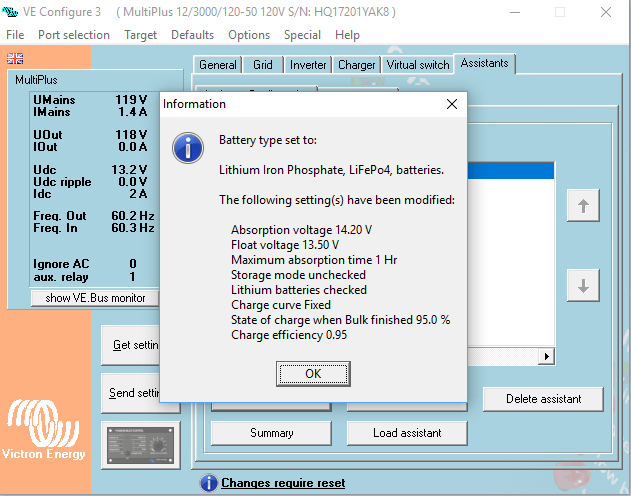Minimize the VE Configure 3 window
The image size is (631, 496).
(515, 12)
